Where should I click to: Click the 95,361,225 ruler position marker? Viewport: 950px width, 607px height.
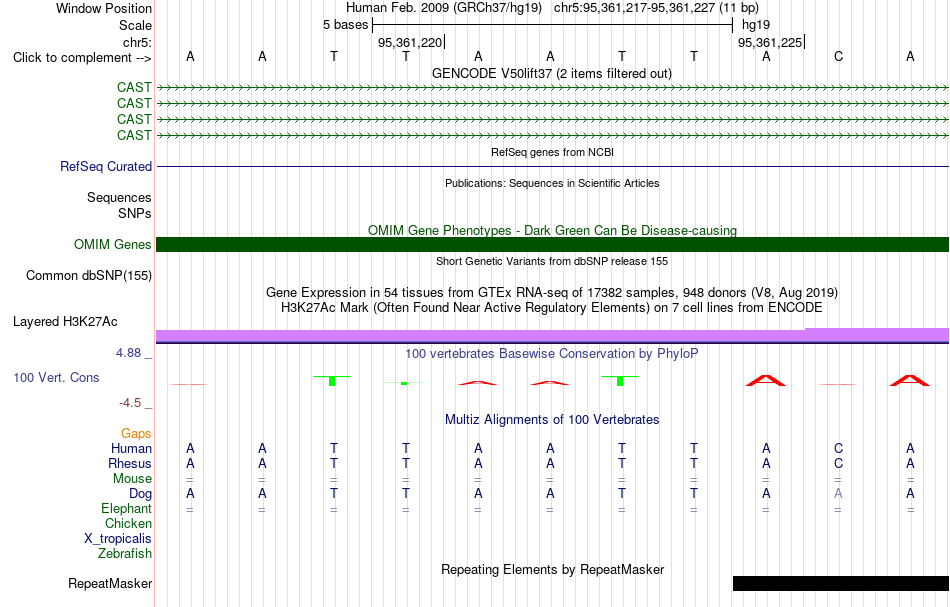point(771,42)
